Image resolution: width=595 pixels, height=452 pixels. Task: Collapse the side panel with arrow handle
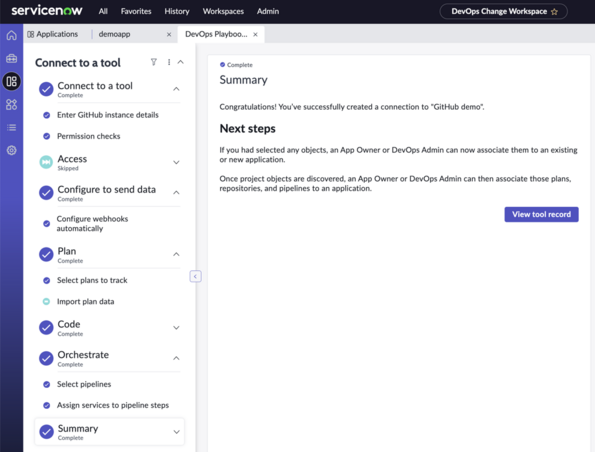(195, 276)
